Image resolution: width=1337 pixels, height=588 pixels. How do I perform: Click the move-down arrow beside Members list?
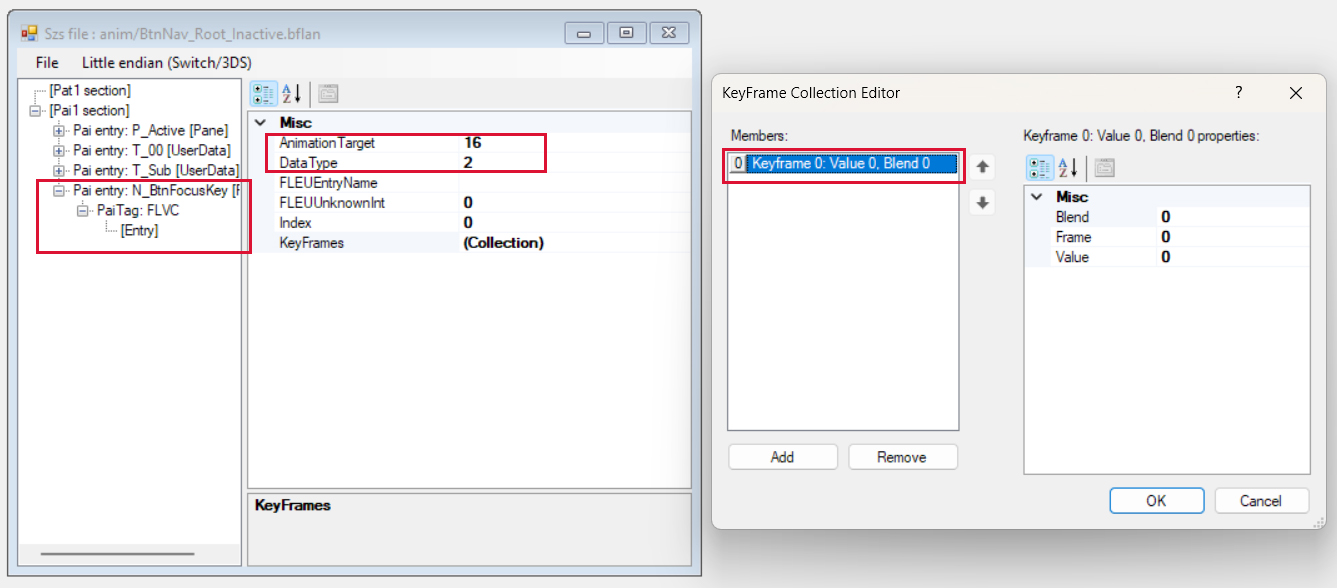(981, 202)
